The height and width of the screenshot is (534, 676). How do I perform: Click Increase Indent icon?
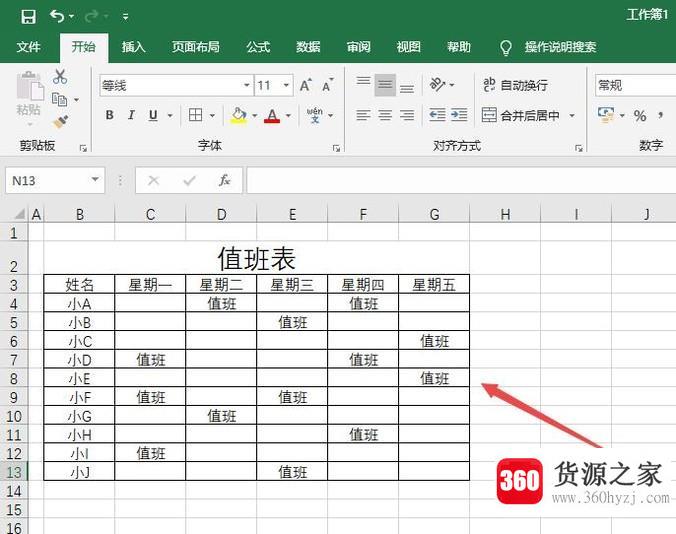click(459, 115)
